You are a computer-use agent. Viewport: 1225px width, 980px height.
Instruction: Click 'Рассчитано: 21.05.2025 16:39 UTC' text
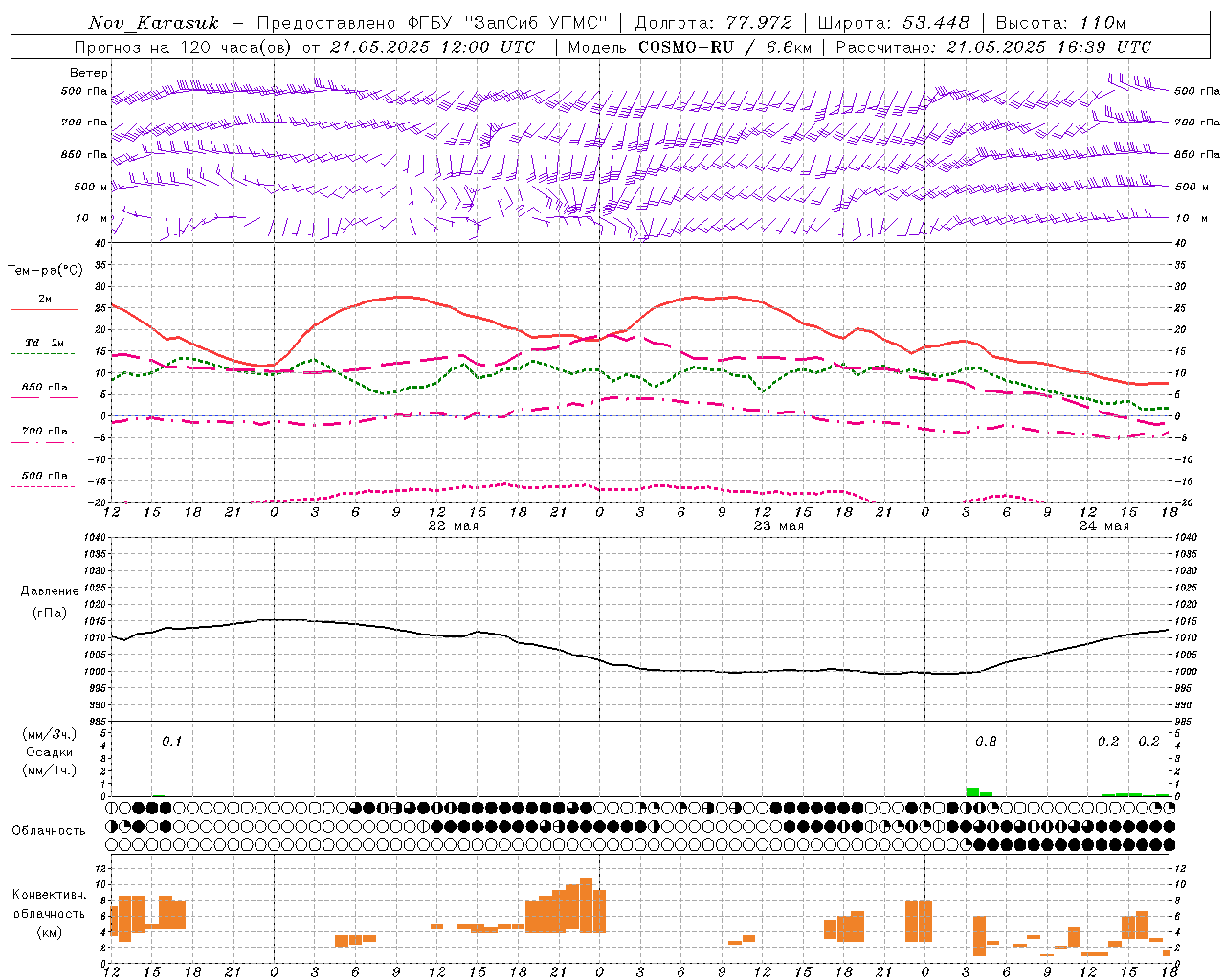pyautogui.click(x=994, y=47)
